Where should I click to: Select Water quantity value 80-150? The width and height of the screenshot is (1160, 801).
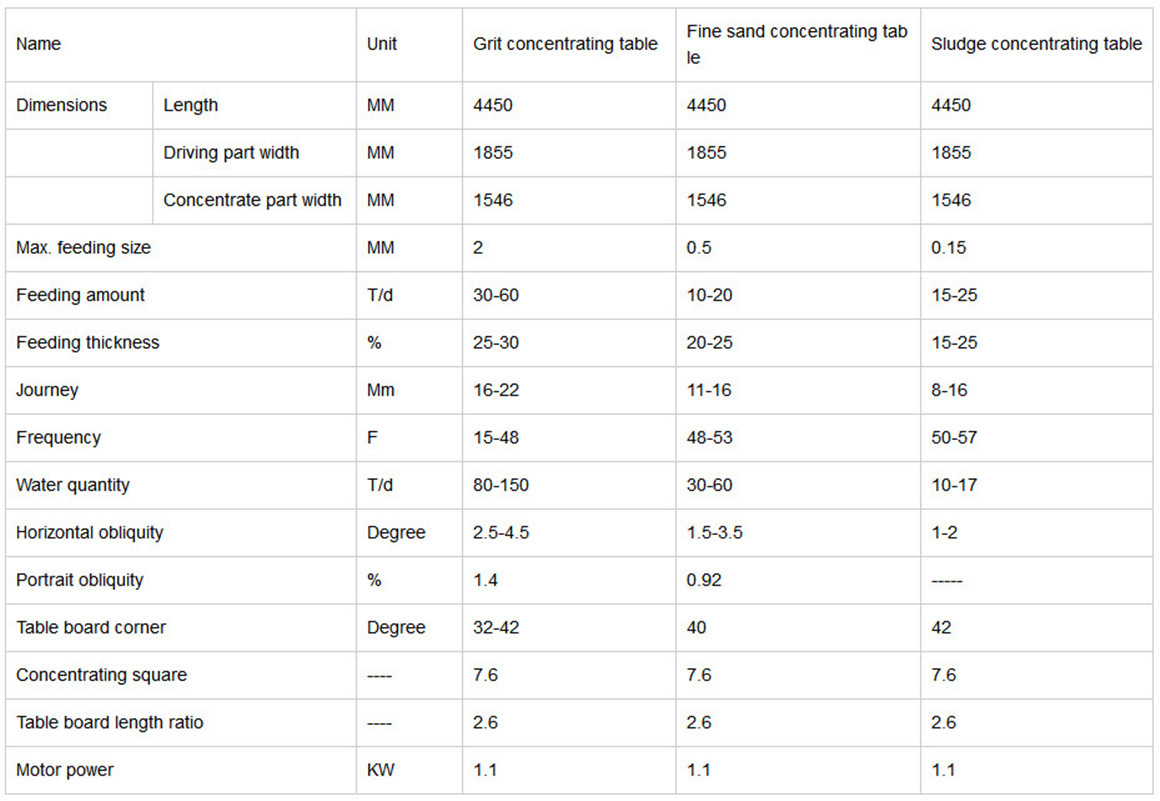pyautogui.click(x=501, y=485)
